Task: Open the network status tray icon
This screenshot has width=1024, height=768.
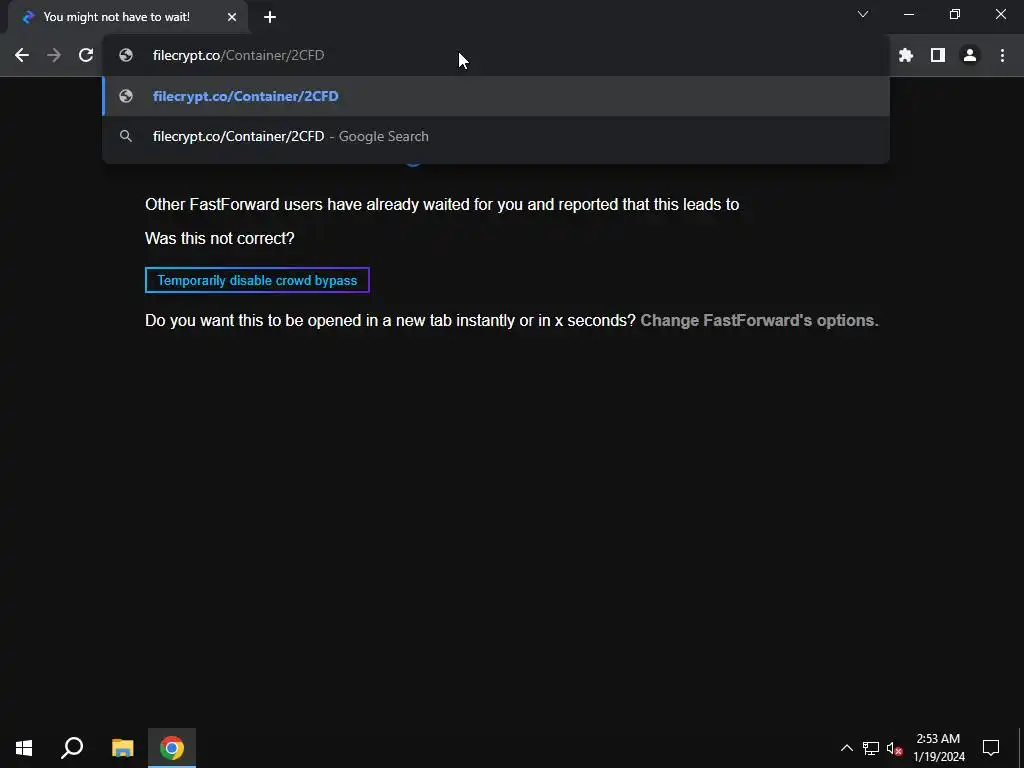Action: (871, 748)
